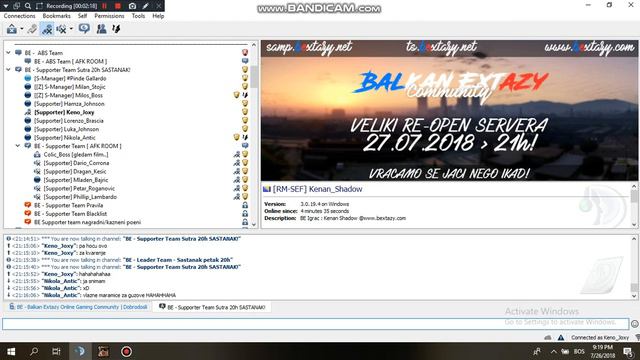The image size is (640, 360).
Task: Collapse BE - Supporter Team AFK ROOM subchannel
Action: coord(18,146)
